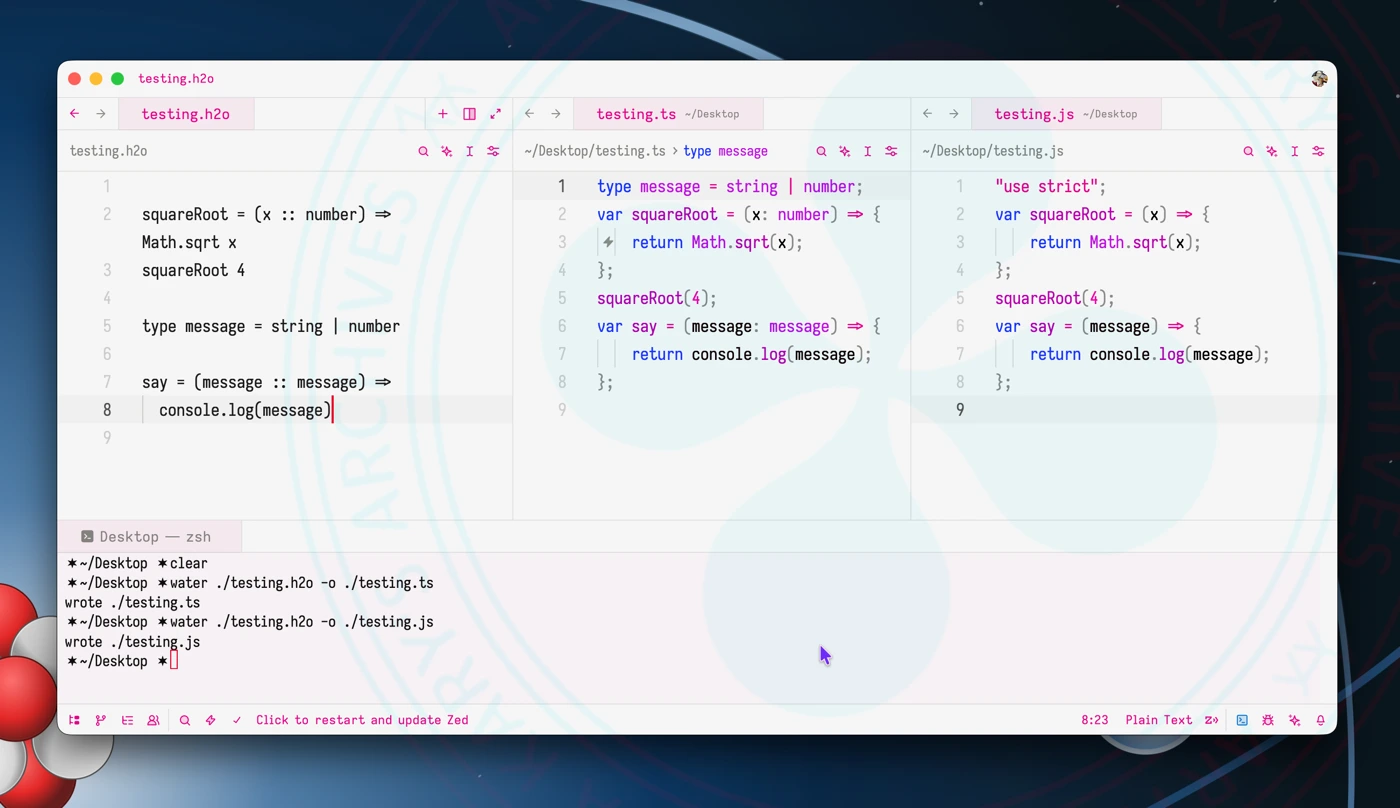Click to restart and update Zed

pos(362,720)
